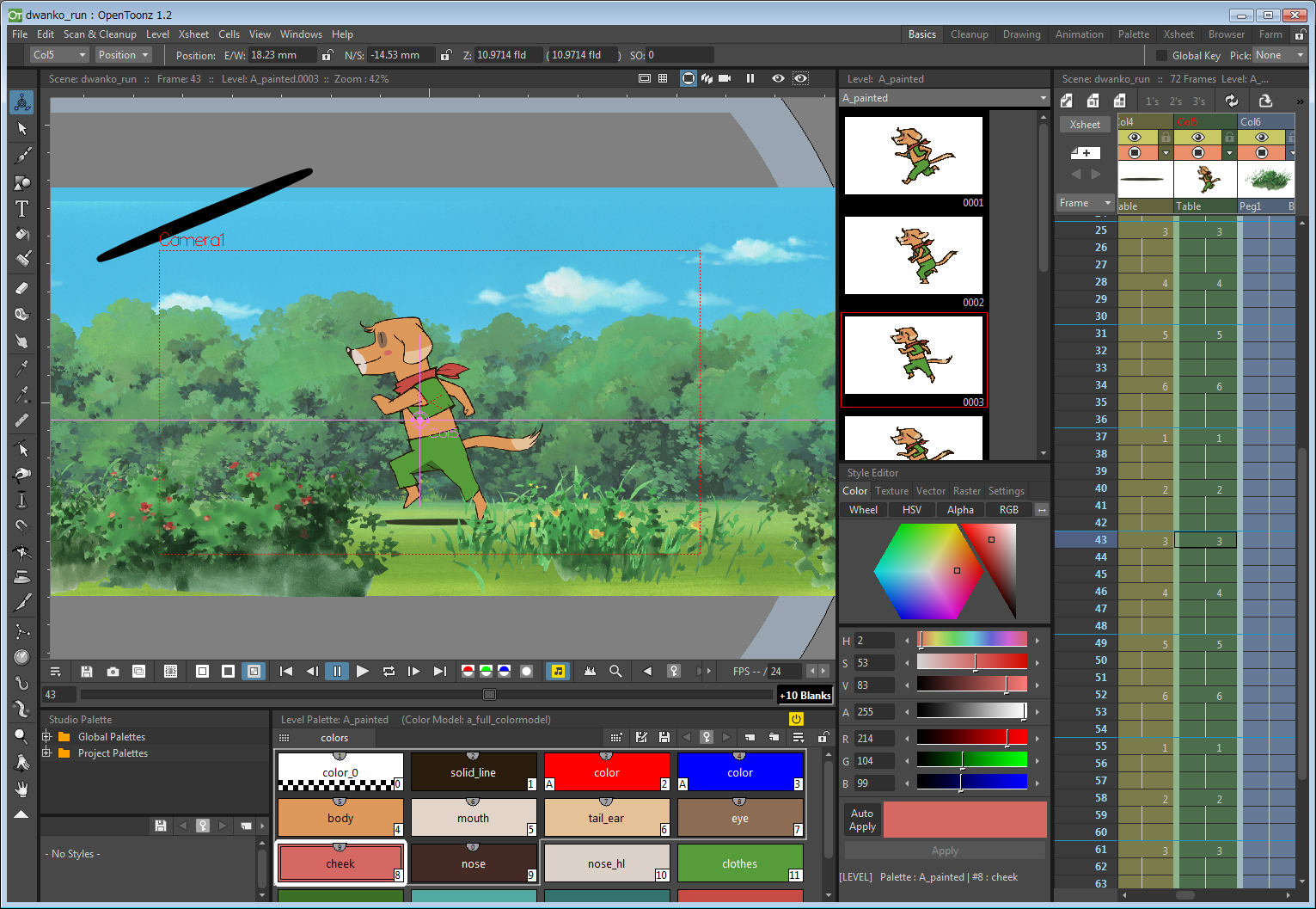Open the Frame dropdown in the Xsheet panel
1316x909 pixels.
1085,203
